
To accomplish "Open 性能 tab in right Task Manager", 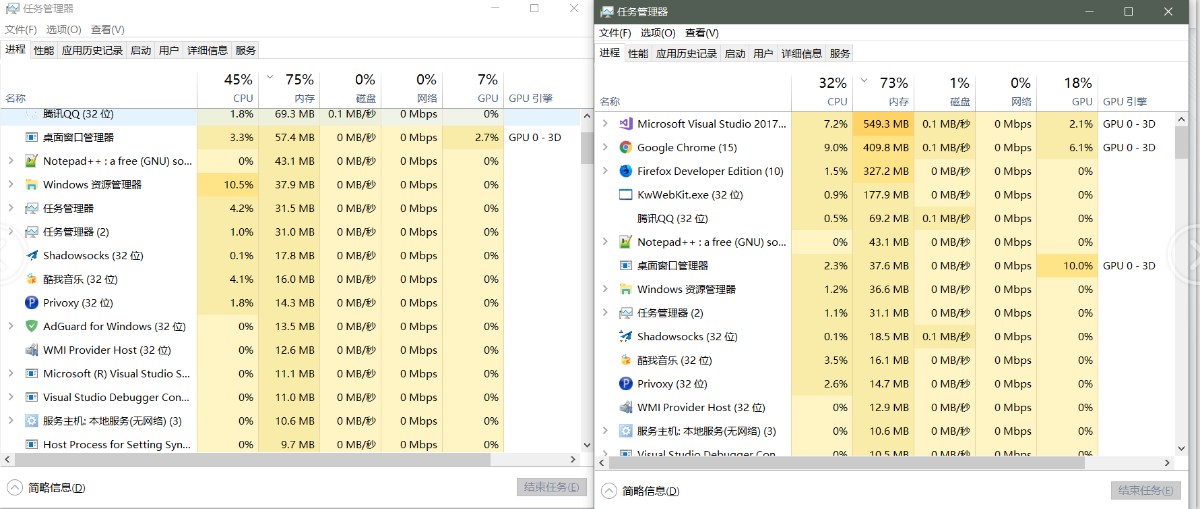I will [x=638, y=54].
